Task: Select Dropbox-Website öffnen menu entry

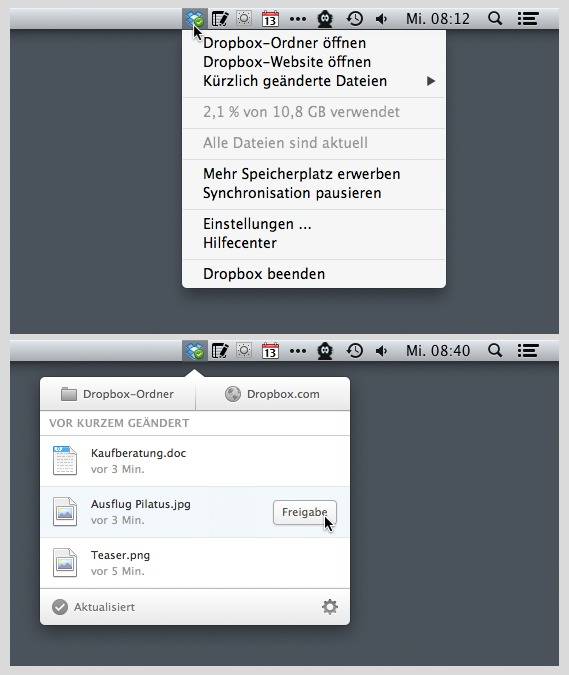Action: click(x=314, y=62)
